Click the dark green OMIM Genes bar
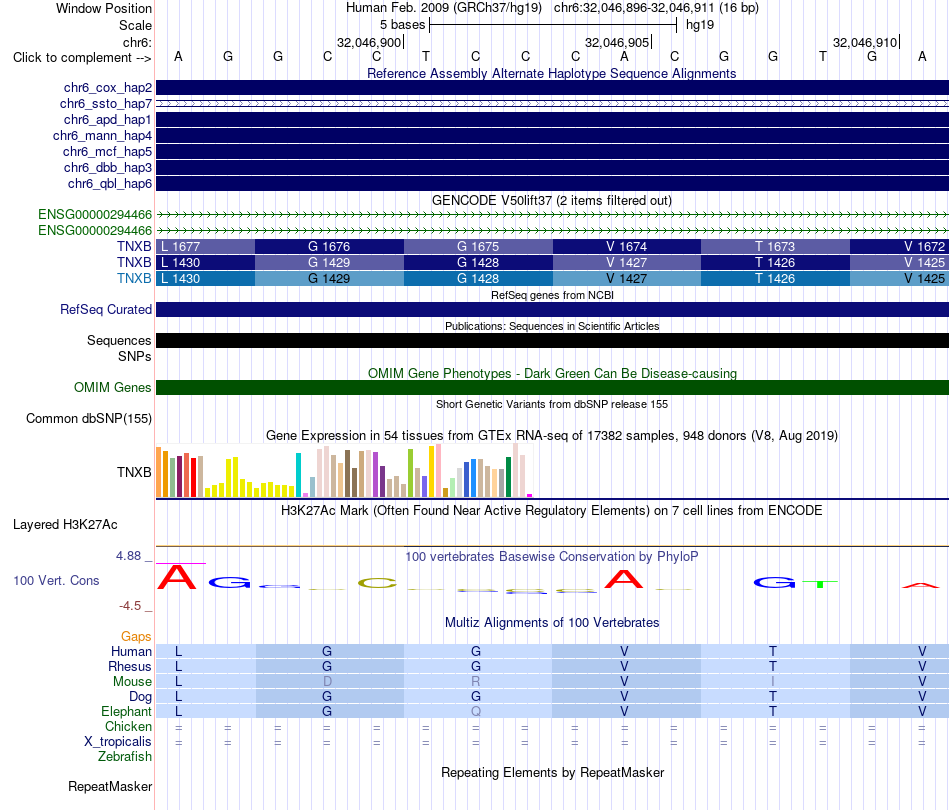Image resolution: width=950 pixels, height=810 pixels. pyautogui.click(x=552, y=388)
